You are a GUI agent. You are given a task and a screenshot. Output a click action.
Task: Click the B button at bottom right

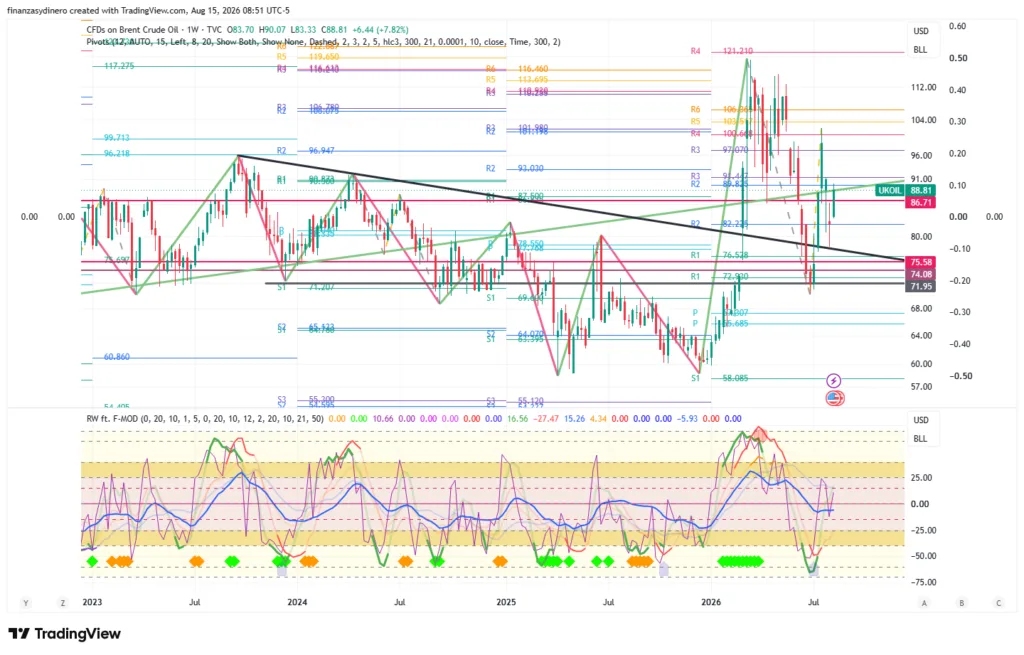[x=961, y=603]
